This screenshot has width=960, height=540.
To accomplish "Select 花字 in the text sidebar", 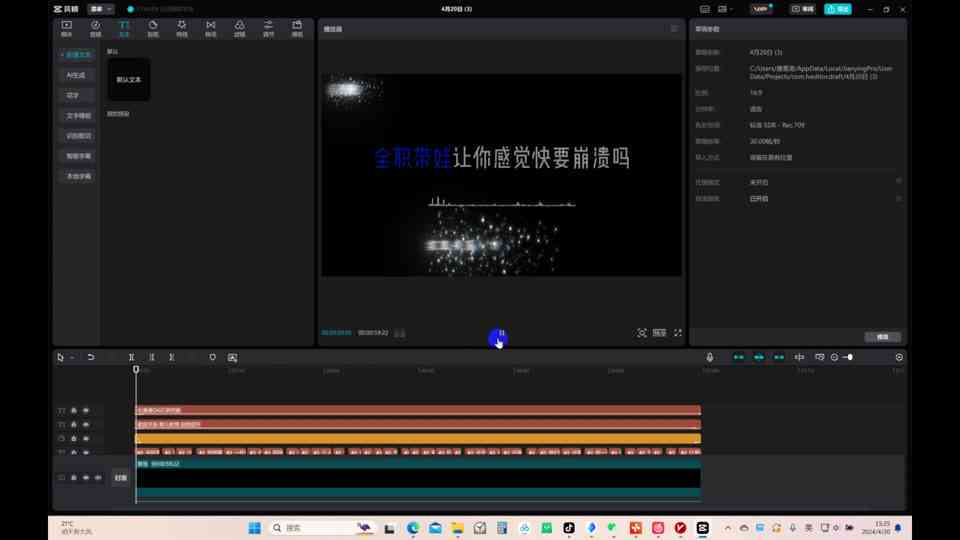I will pyautogui.click(x=77, y=96).
